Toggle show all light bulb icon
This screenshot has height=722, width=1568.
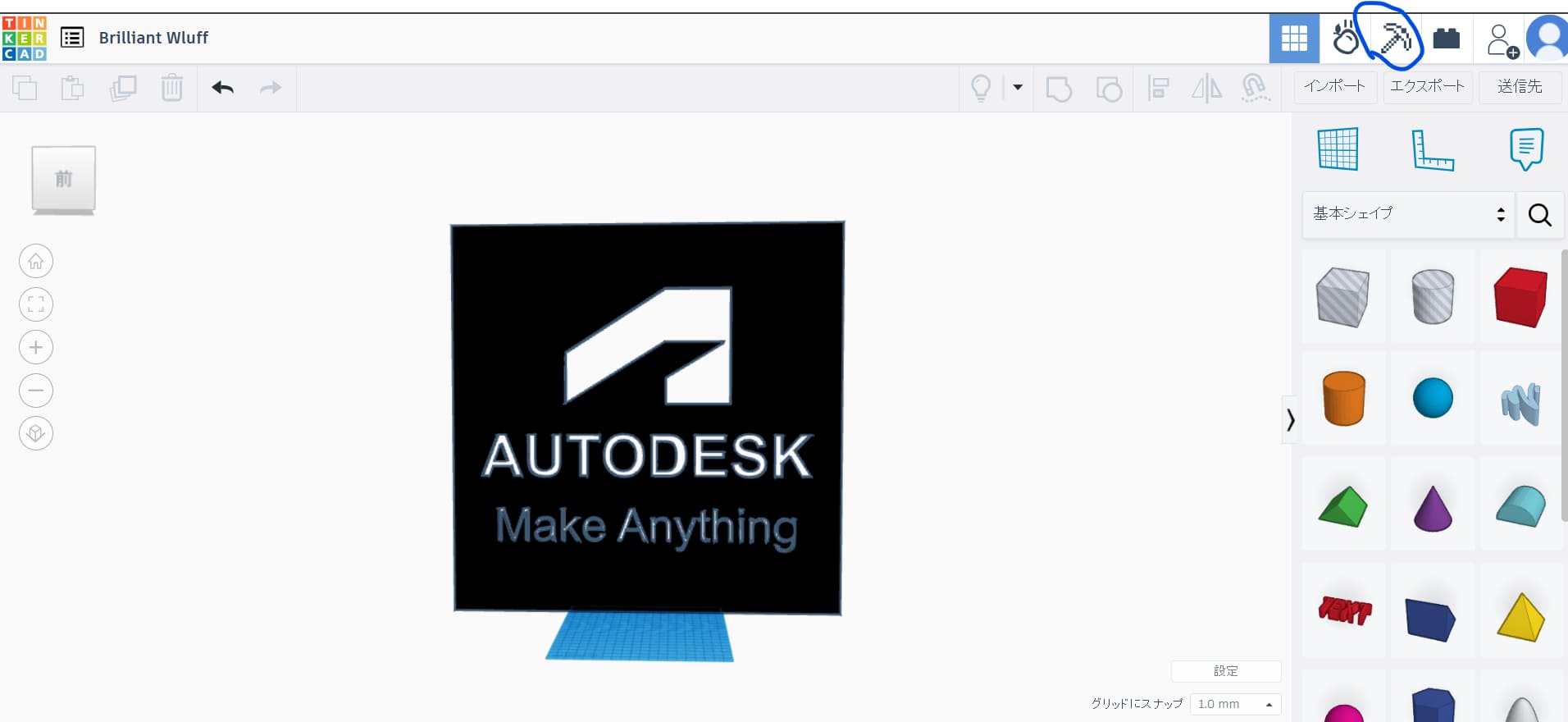pos(981,88)
